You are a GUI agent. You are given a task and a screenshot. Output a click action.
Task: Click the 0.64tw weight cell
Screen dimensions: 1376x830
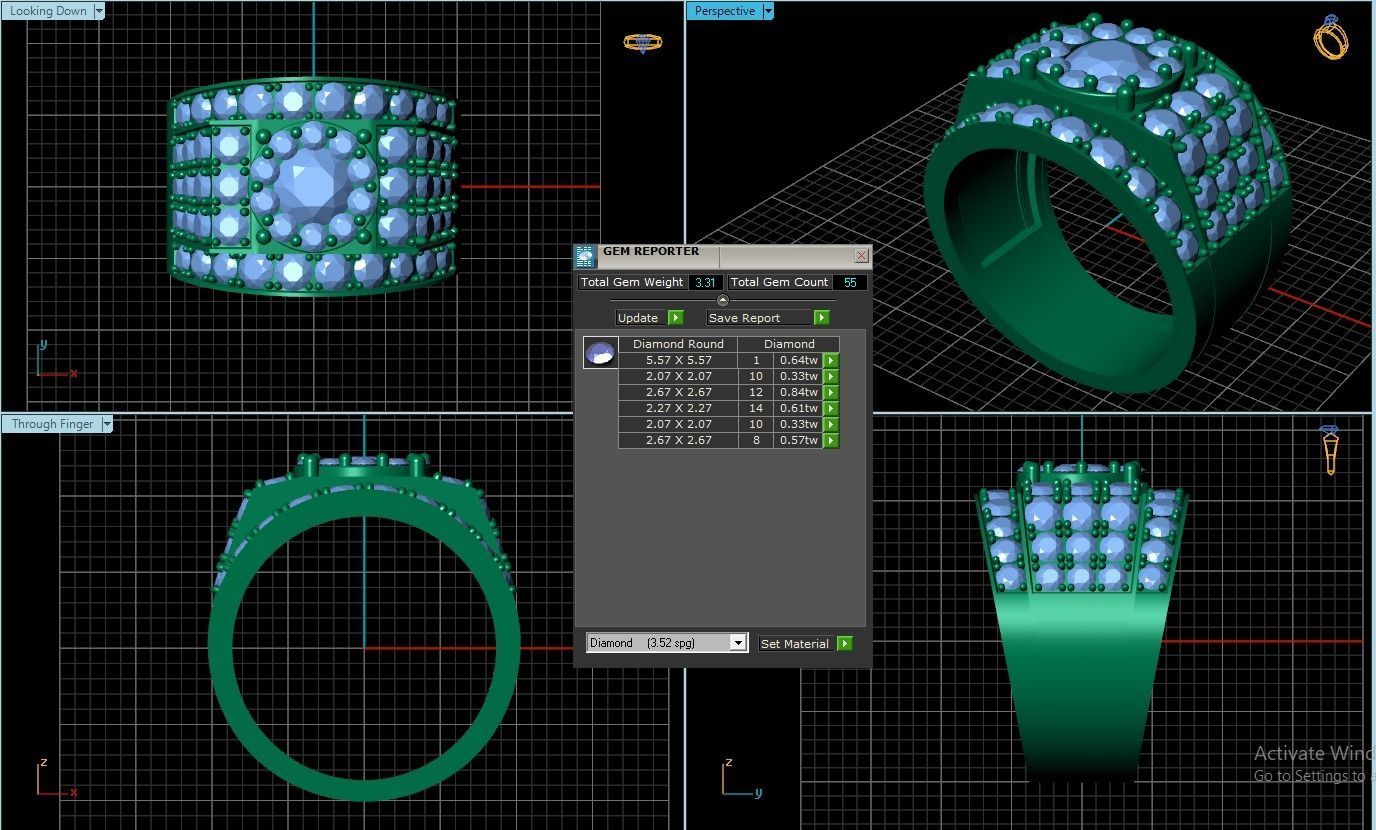(x=798, y=360)
